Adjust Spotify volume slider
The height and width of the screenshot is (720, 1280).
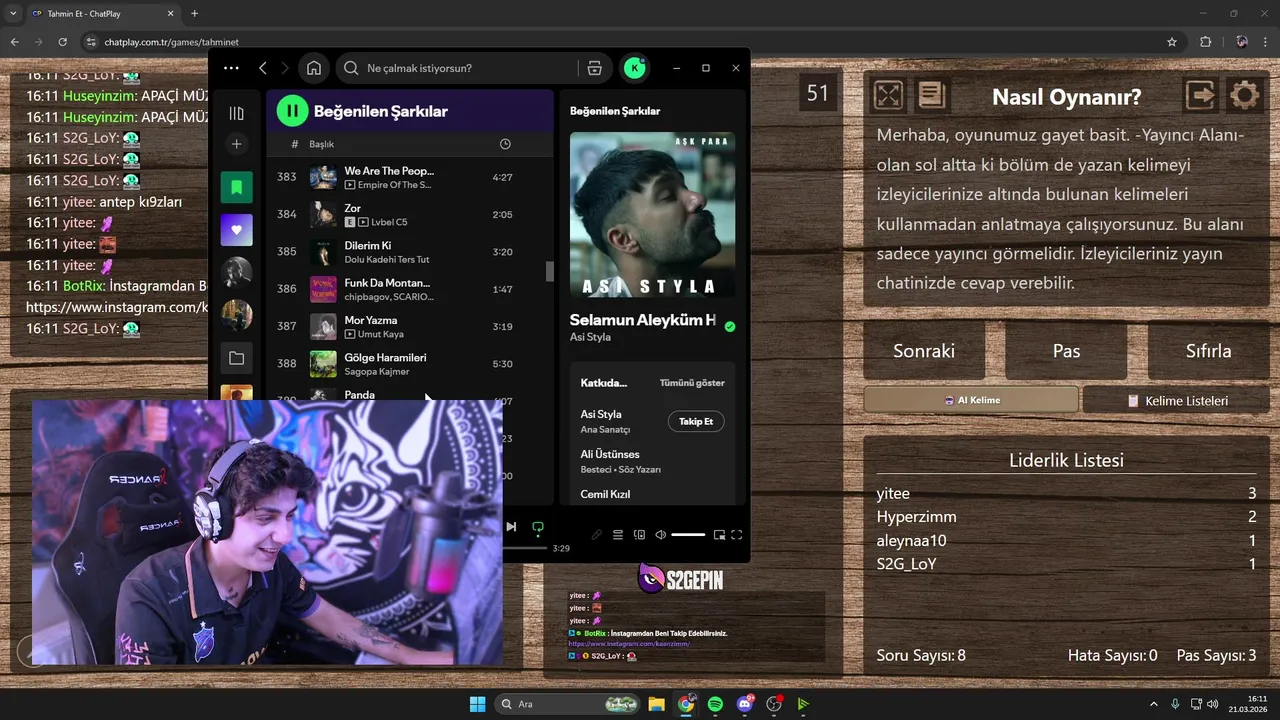coord(688,535)
